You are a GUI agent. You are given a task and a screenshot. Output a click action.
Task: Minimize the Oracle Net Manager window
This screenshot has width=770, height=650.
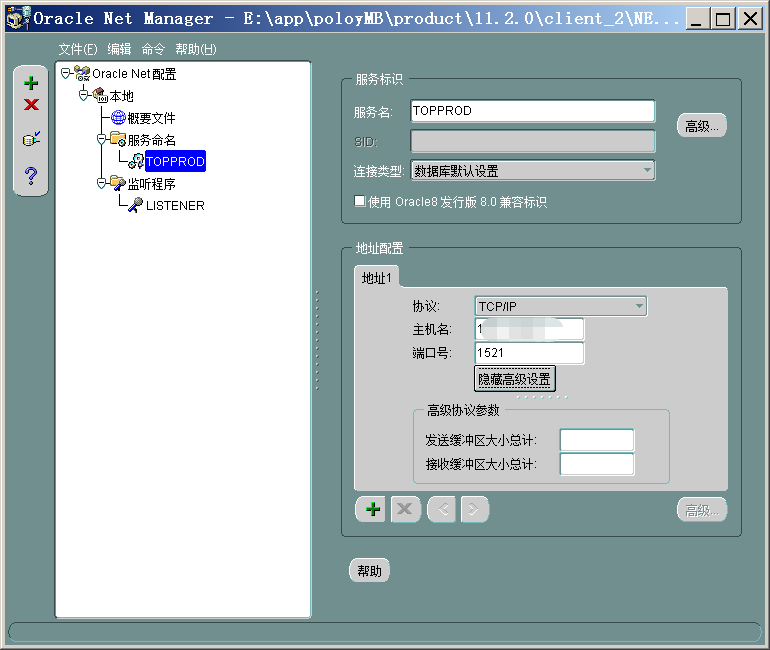pyautogui.click(x=696, y=19)
